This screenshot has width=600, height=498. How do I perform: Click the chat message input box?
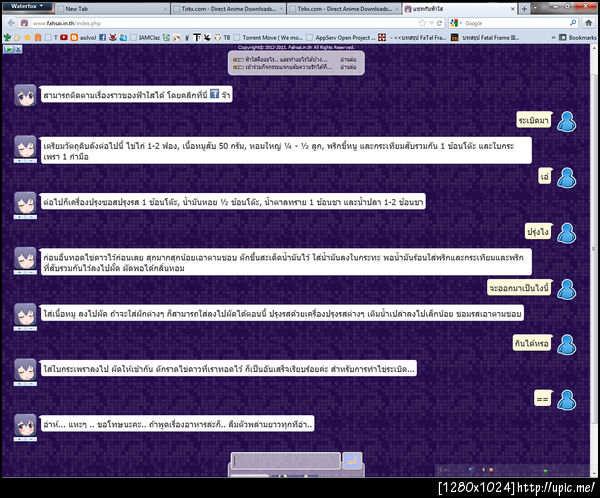[x=286, y=460]
